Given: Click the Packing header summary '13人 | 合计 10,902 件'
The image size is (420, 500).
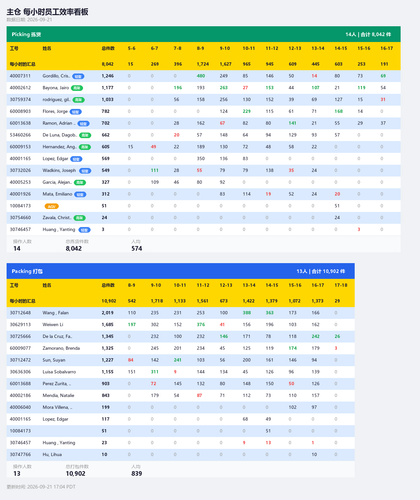Looking at the screenshot, I should (321, 271).
